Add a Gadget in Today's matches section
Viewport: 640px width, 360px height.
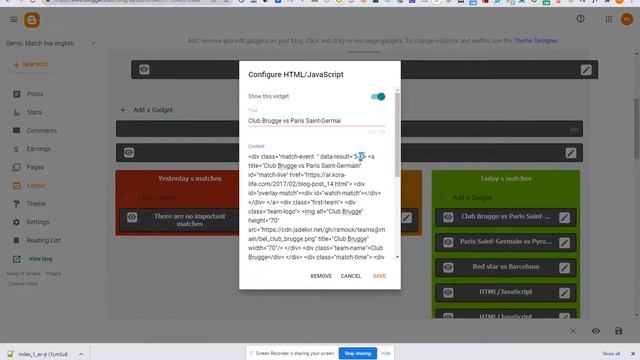tap(467, 198)
